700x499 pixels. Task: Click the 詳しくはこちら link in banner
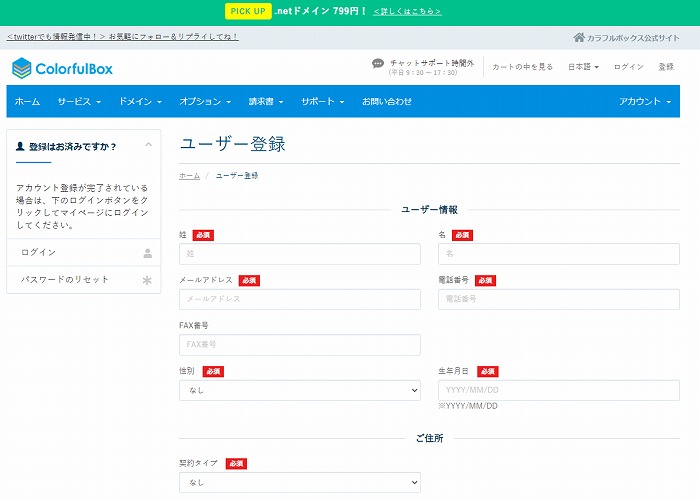click(x=407, y=12)
